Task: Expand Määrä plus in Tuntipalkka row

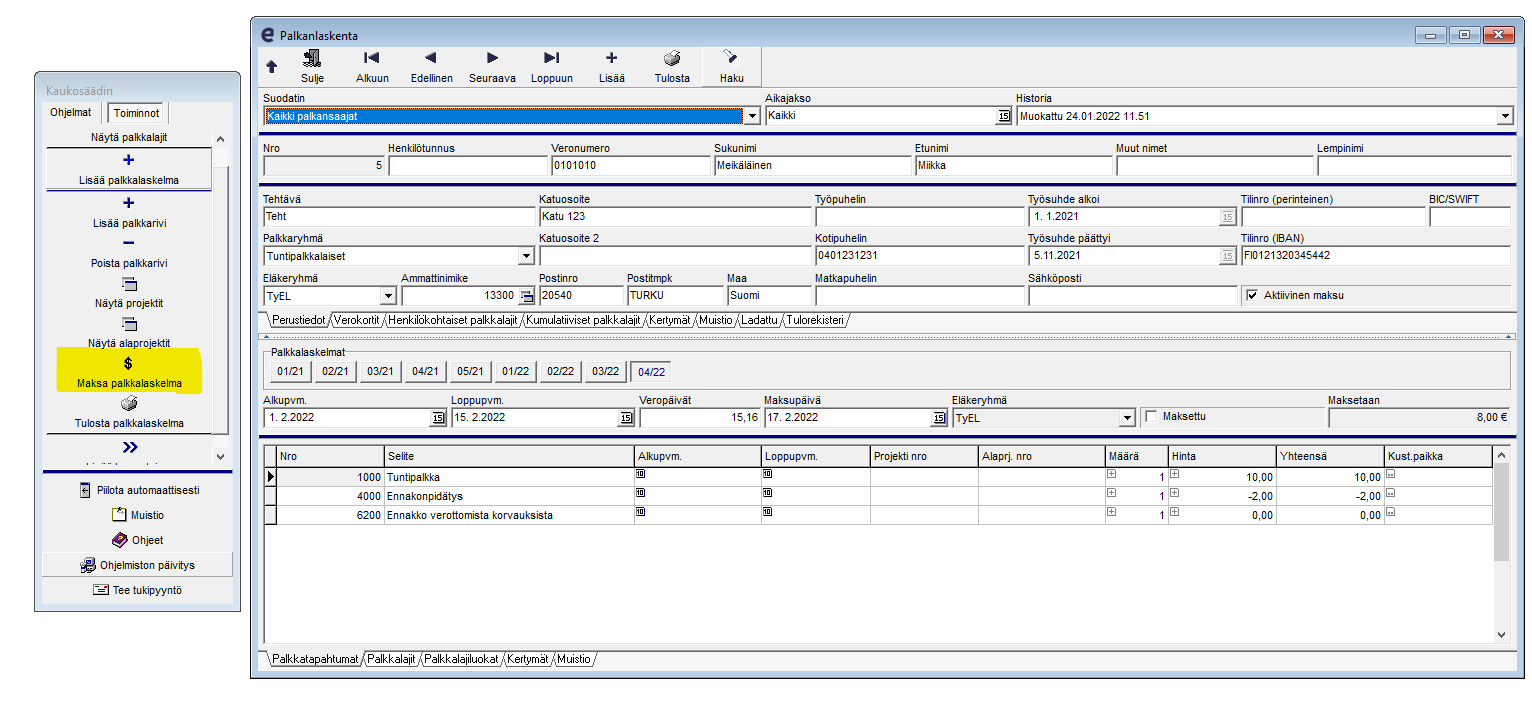Action: click(x=1111, y=474)
